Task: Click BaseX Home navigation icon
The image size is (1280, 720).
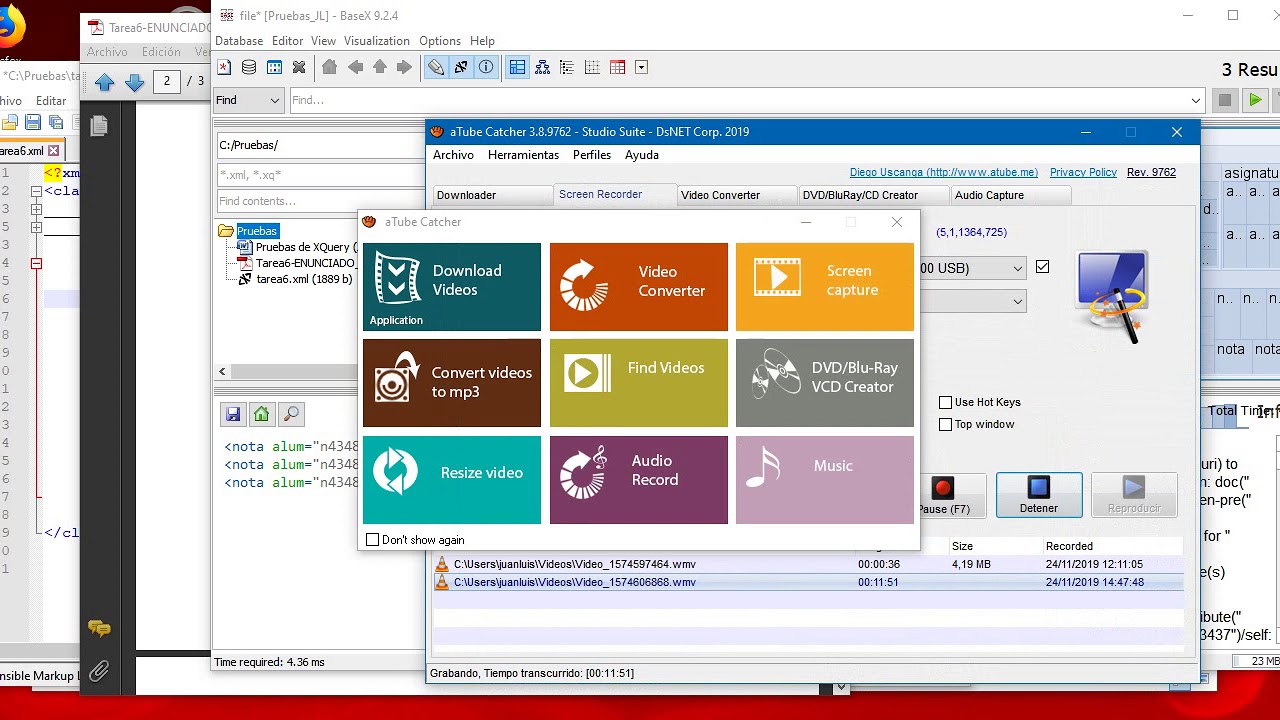Action: click(x=330, y=67)
